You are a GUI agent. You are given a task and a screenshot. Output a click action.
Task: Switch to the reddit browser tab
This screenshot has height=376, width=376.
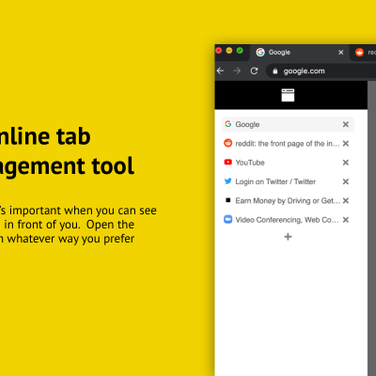(x=364, y=52)
